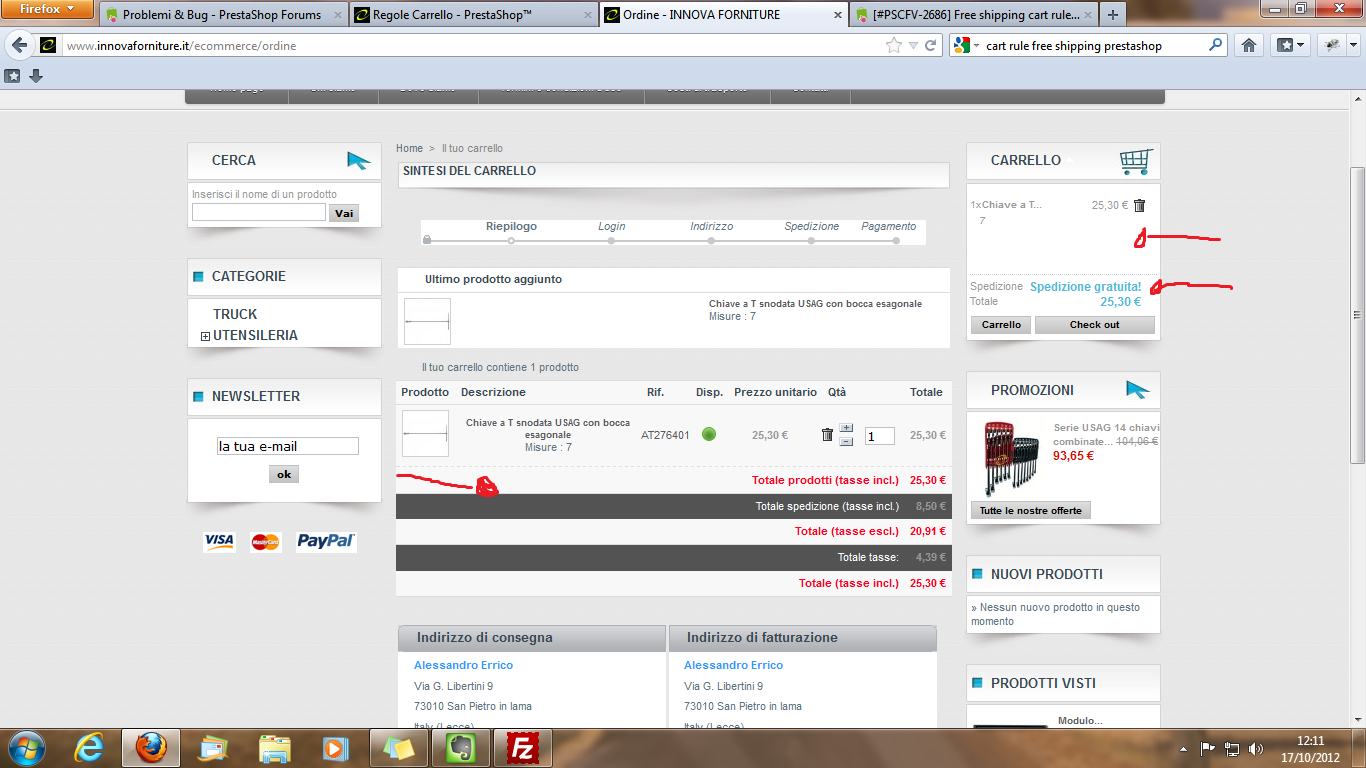Click the blue arrow icon beside CERCA

coord(358,160)
